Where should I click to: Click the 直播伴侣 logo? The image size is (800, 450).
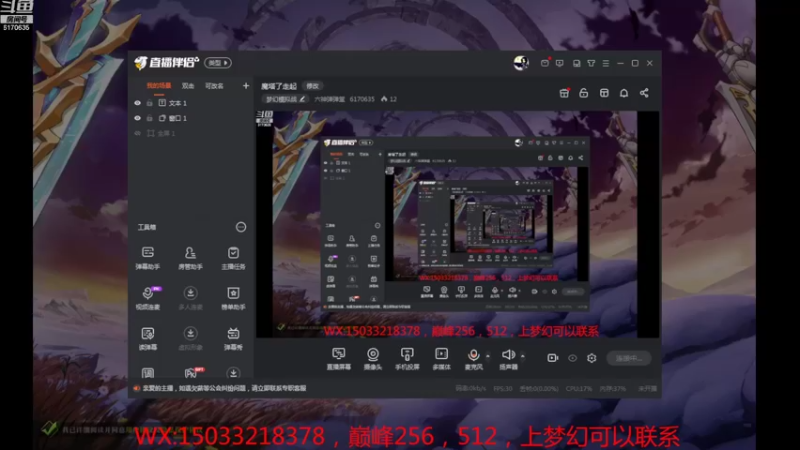click(x=167, y=63)
